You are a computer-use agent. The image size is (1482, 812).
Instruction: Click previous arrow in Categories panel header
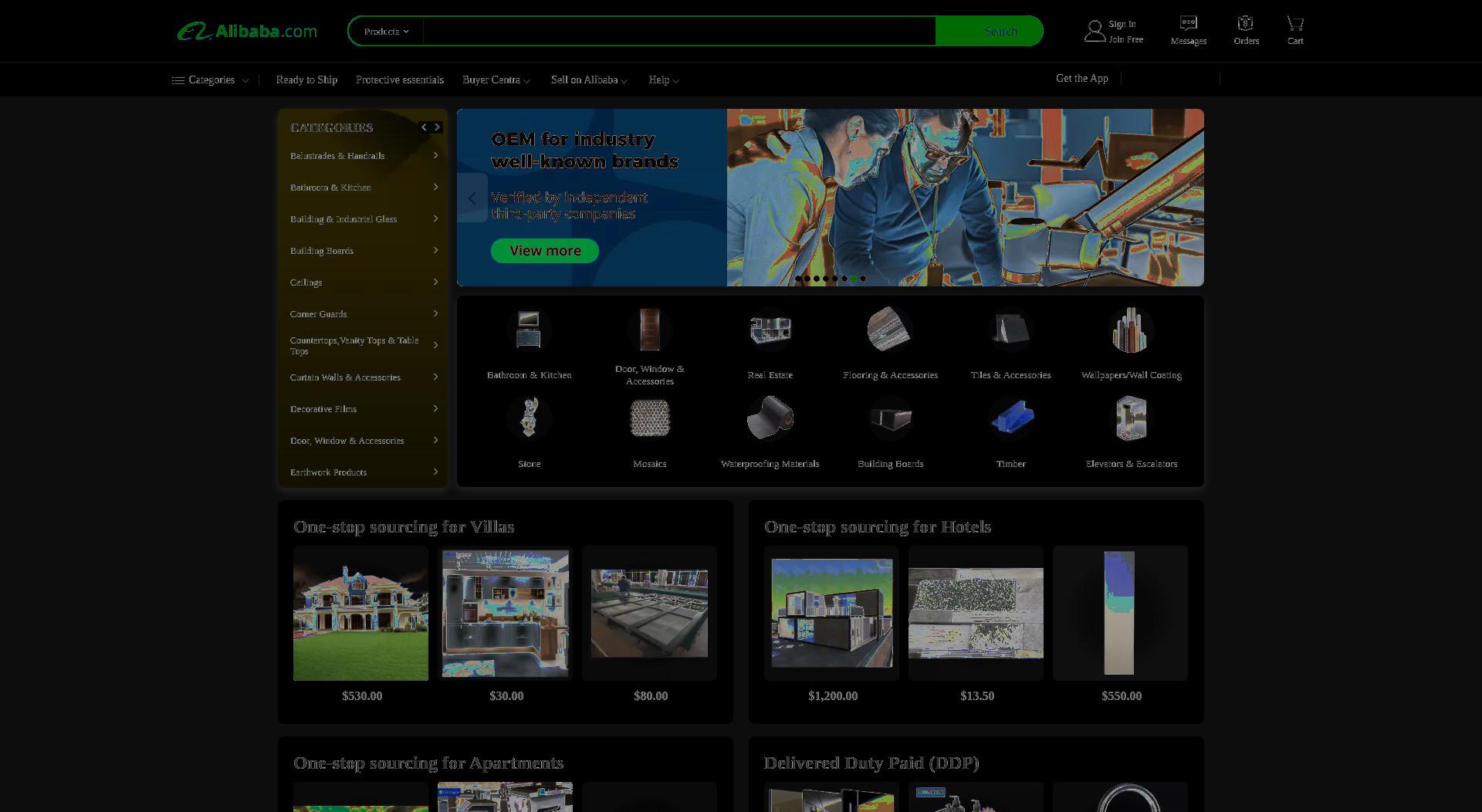pos(424,127)
